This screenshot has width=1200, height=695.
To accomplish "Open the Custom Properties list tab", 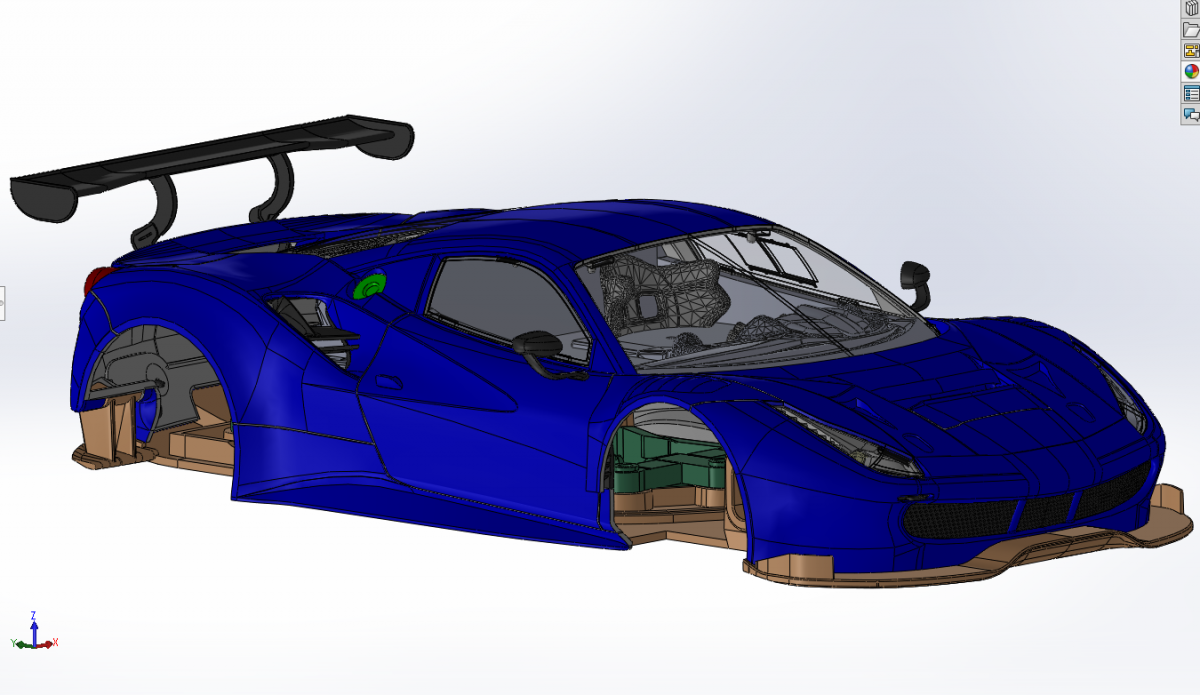I will pyautogui.click(x=1191, y=93).
